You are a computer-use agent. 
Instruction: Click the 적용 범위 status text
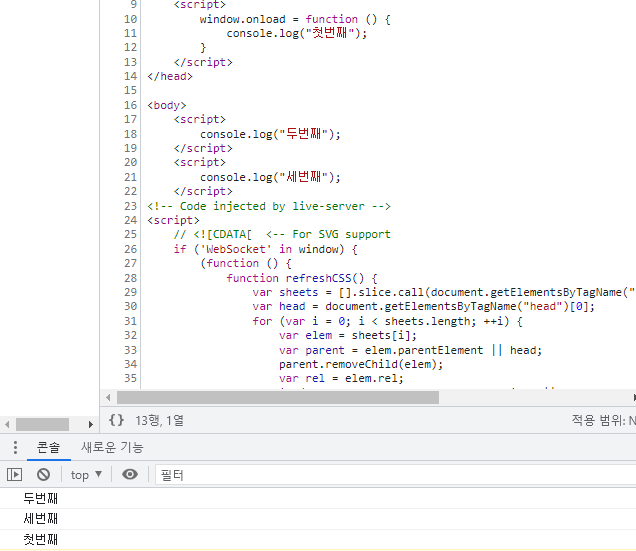click(604, 420)
